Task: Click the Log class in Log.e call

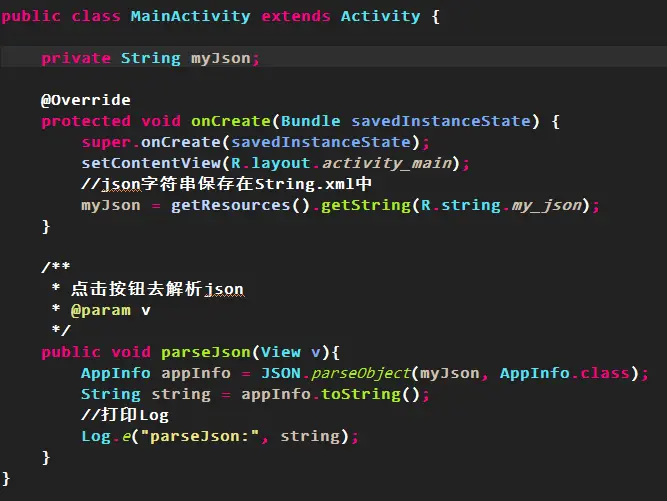Action: tap(96, 436)
